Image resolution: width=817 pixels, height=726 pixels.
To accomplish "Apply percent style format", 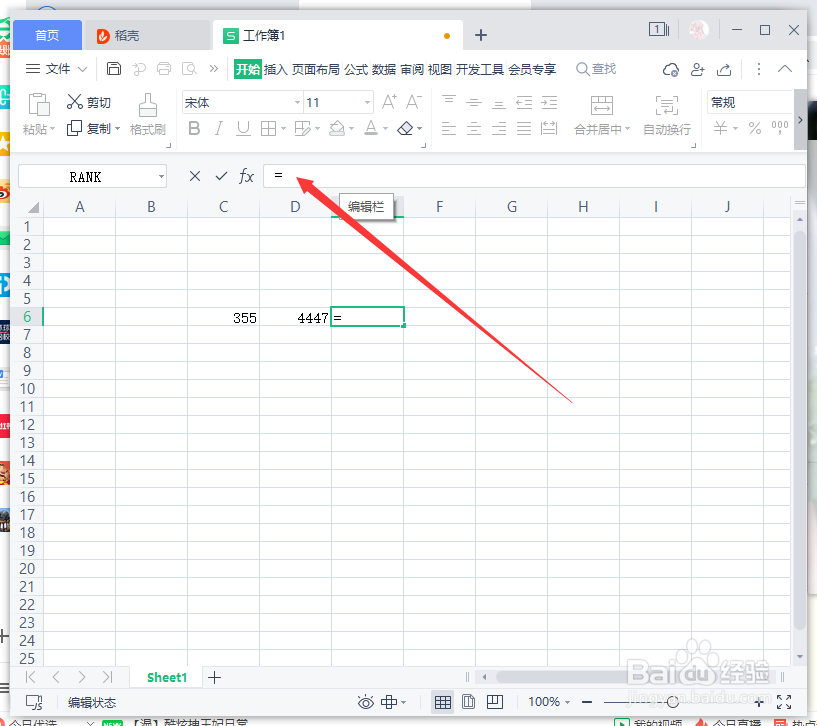I will [754, 128].
